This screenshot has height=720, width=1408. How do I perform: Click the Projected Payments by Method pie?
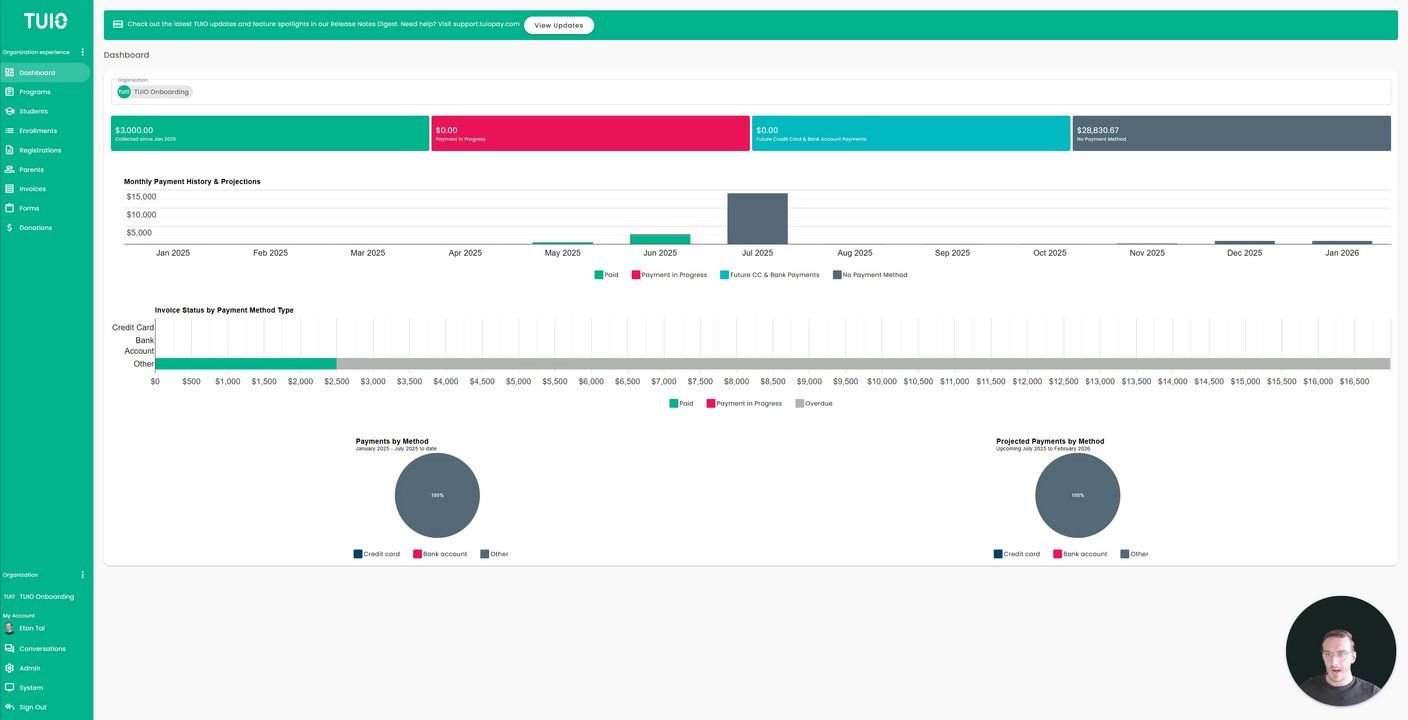coord(1077,495)
